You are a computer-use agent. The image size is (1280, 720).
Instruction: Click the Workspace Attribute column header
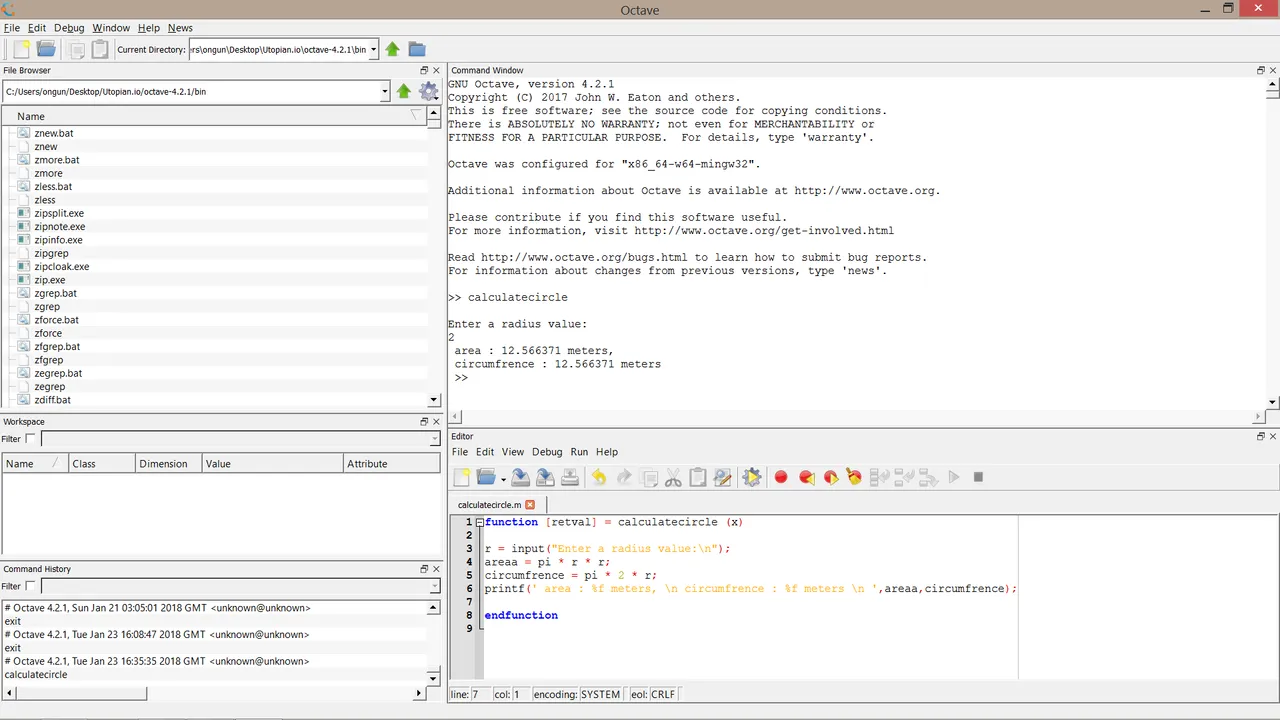pyautogui.click(x=391, y=463)
